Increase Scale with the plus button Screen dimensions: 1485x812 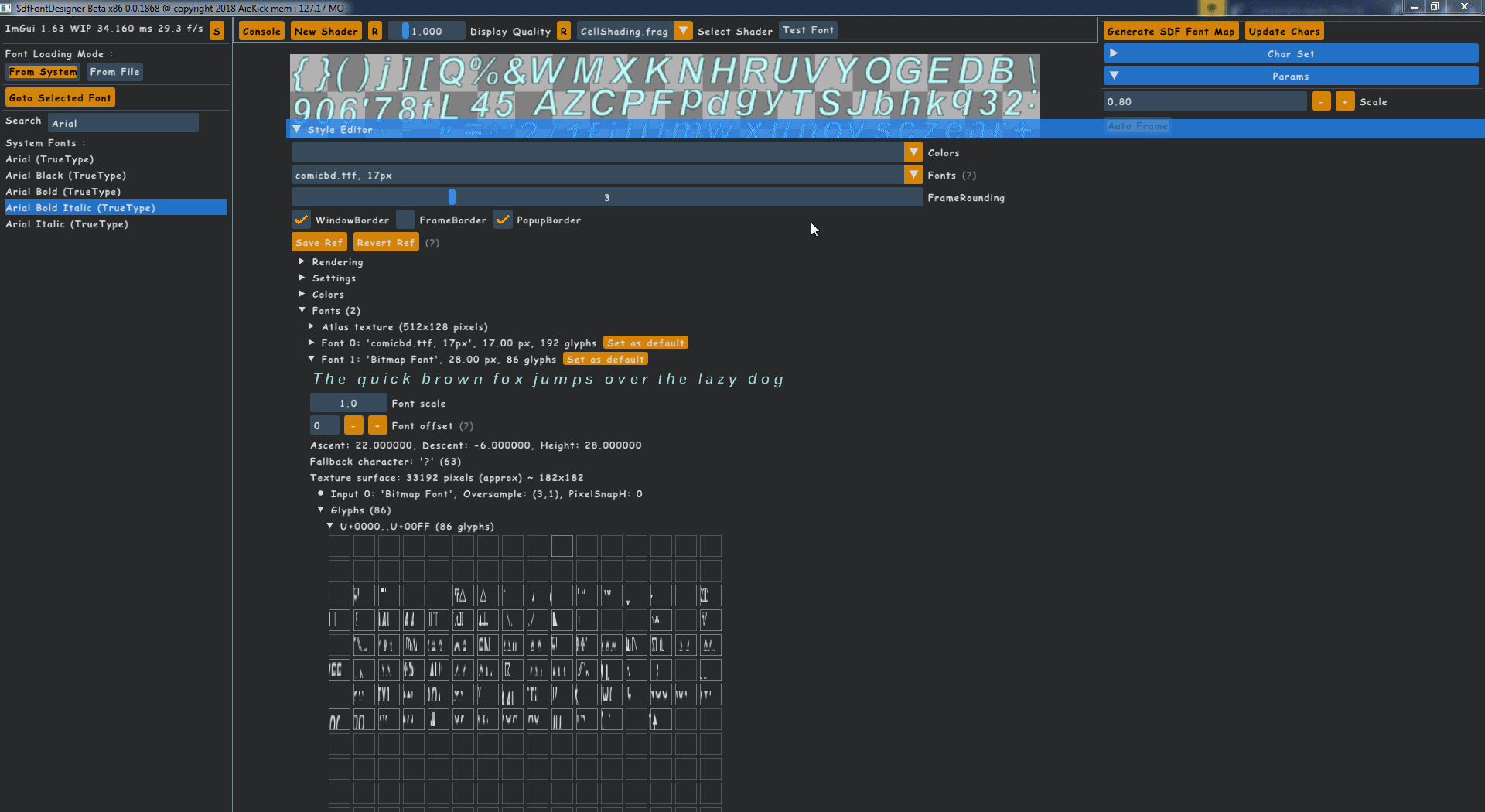(1345, 101)
